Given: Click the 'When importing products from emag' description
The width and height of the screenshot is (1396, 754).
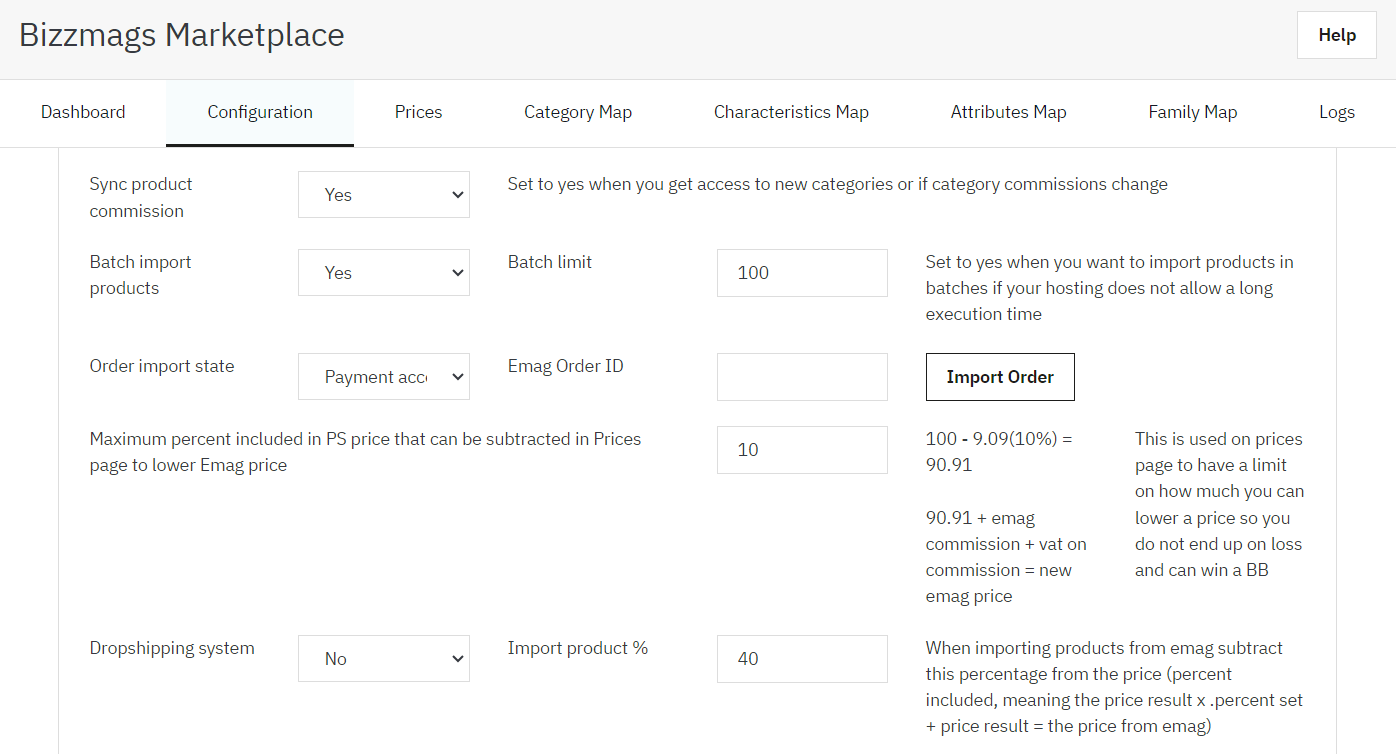Looking at the screenshot, I should (x=1114, y=687).
